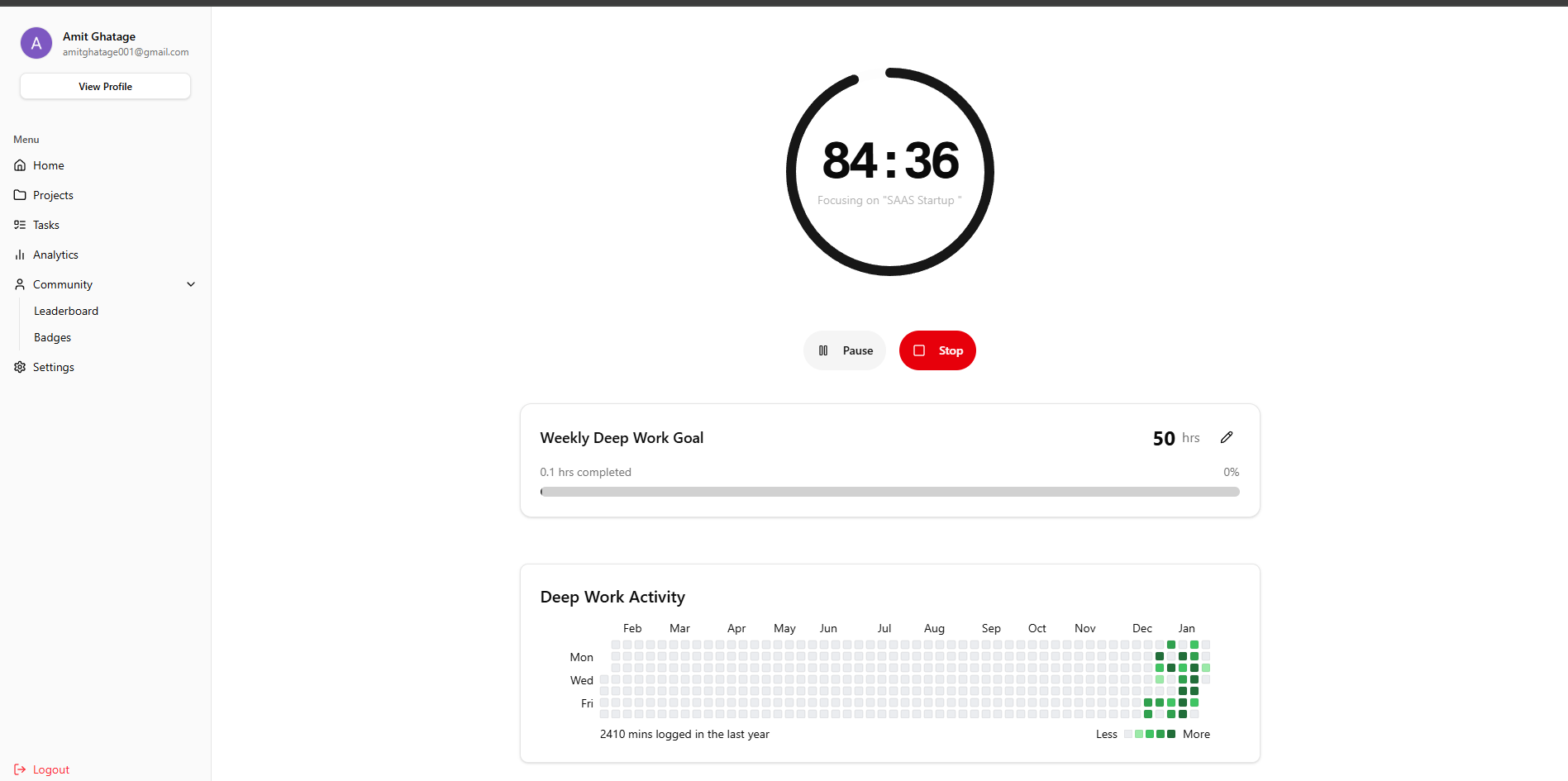Click the pencil icon to edit weekly goal
Screen dimensions: 1568x781
tap(1227, 437)
